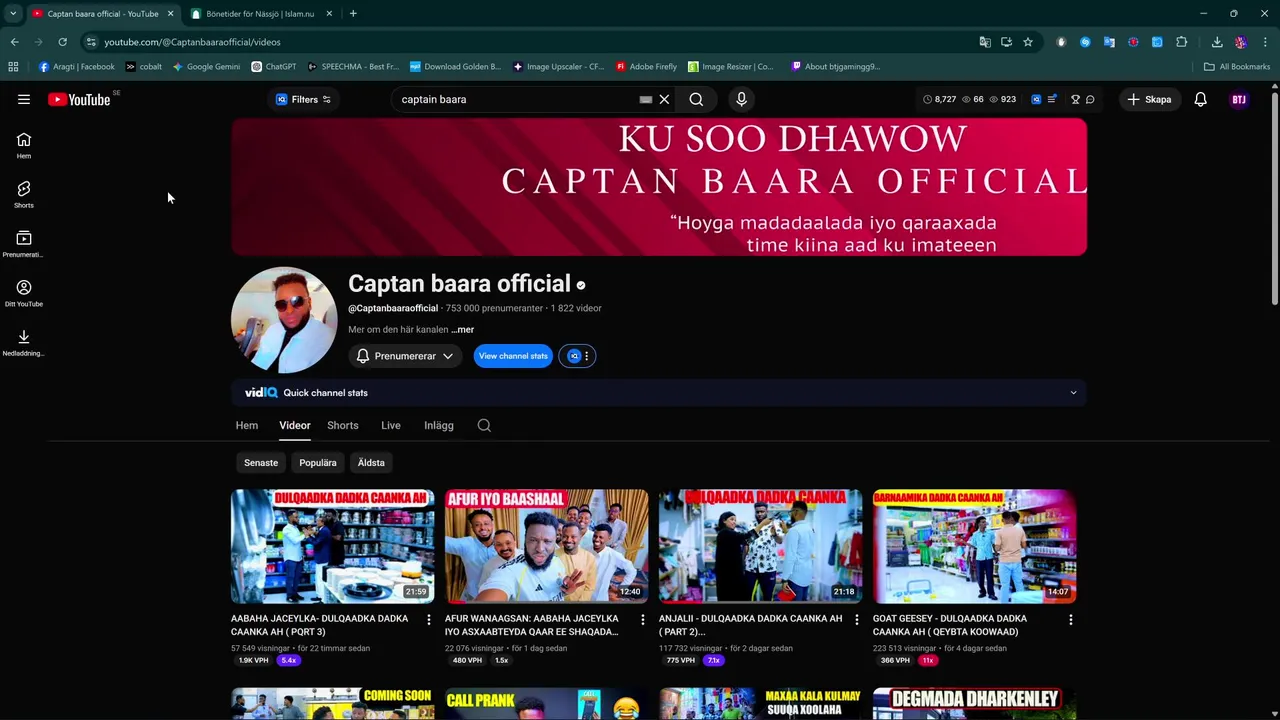Switch to the Bönetider för Nässjö browser tab
Image resolution: width=1280 pixels, height=720 pixels.
click(x=259, y=14)
